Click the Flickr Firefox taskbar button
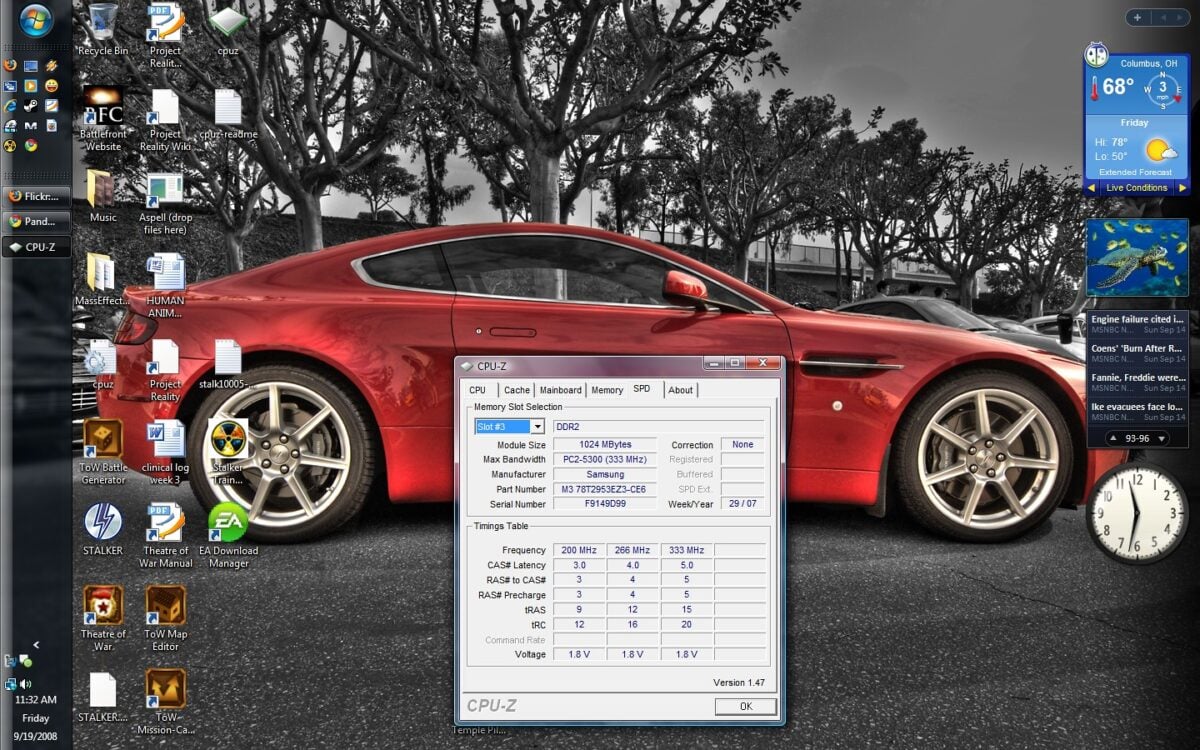 [x=37, y=196]
